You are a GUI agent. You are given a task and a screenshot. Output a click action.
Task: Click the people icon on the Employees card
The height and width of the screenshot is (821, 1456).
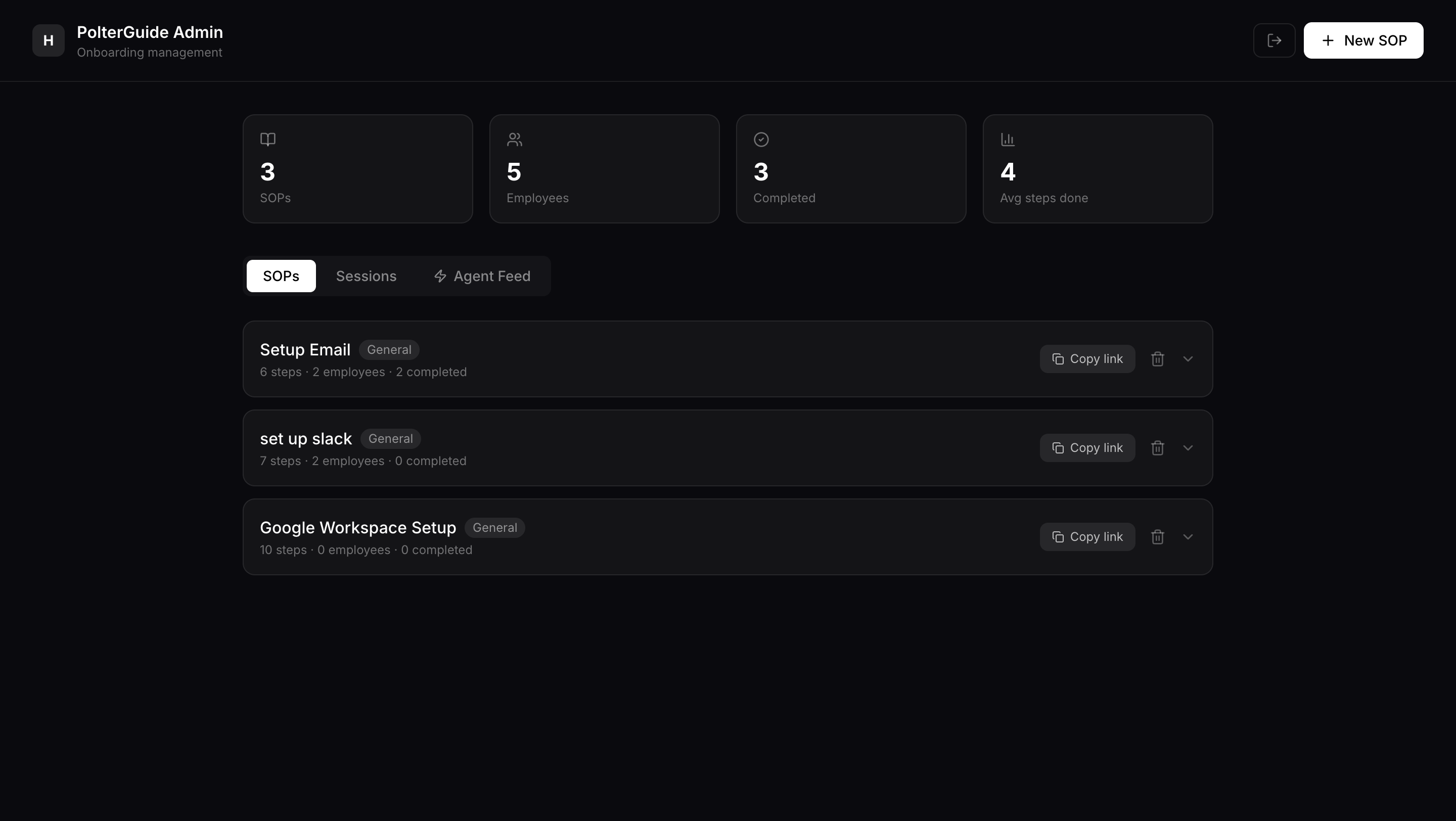(x=514, y=139)
